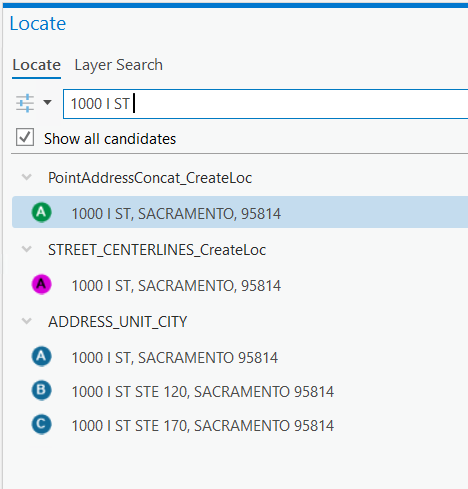Click inside the address search box
Screen dimensions: 468x489
tap(265, 104)
